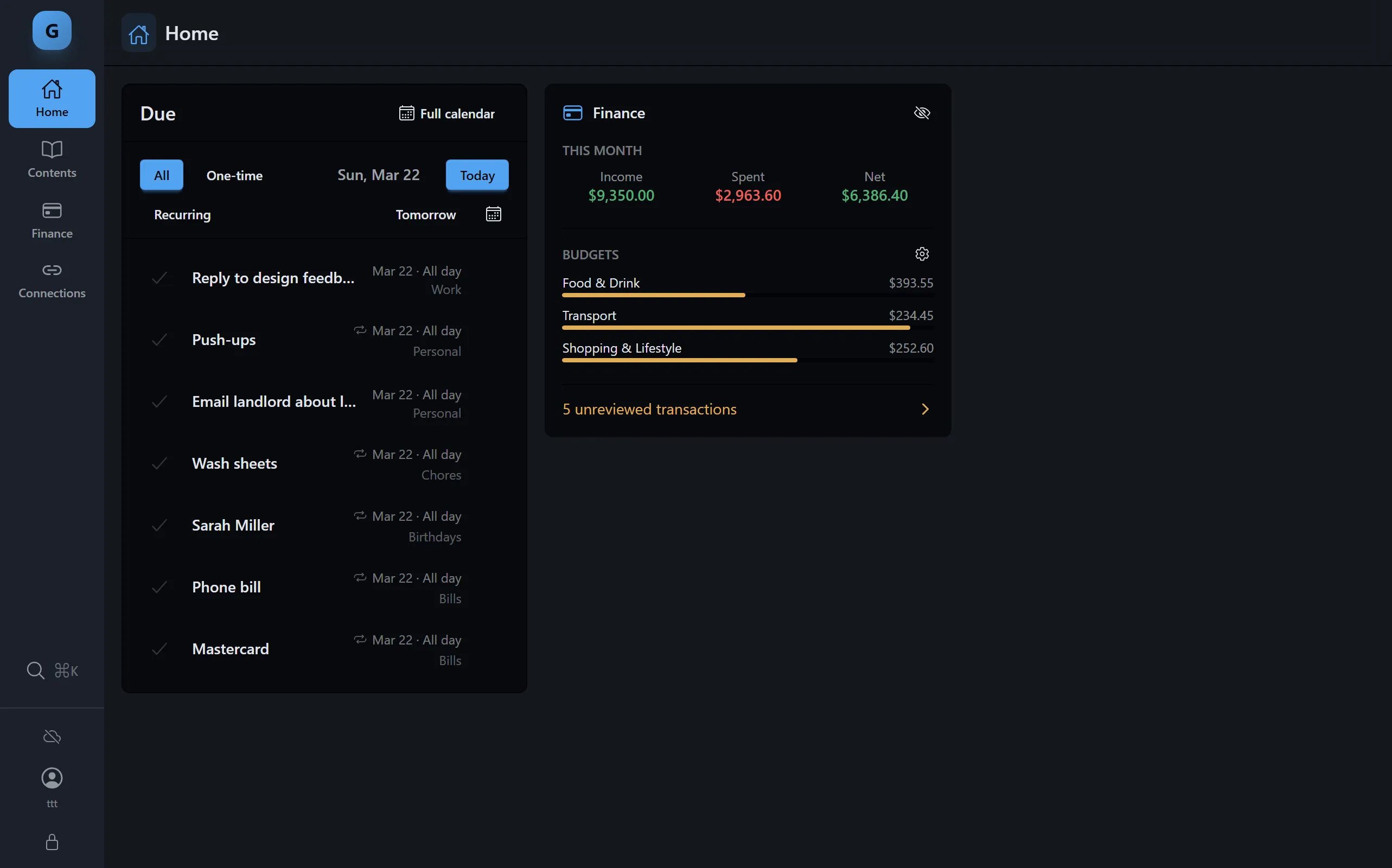Click the Today button
The width and height of the screenshot is (1392, 868).
click(476, 175)
